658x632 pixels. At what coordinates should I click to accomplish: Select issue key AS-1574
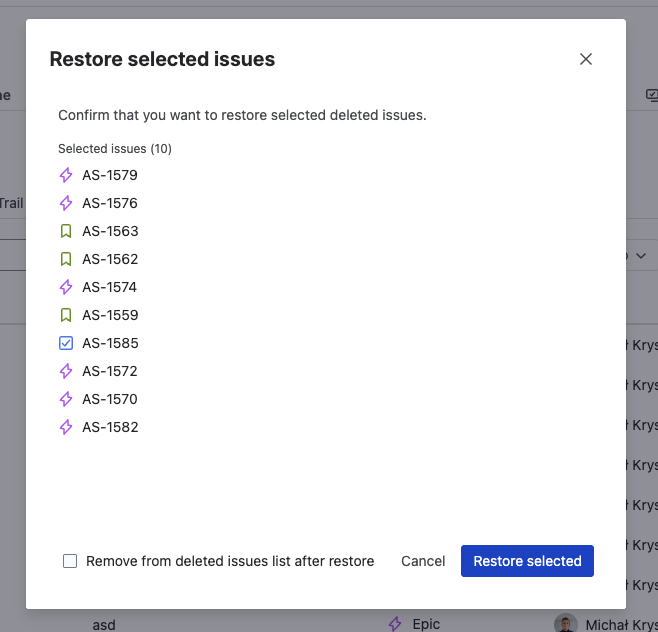(x=110, y=287)
